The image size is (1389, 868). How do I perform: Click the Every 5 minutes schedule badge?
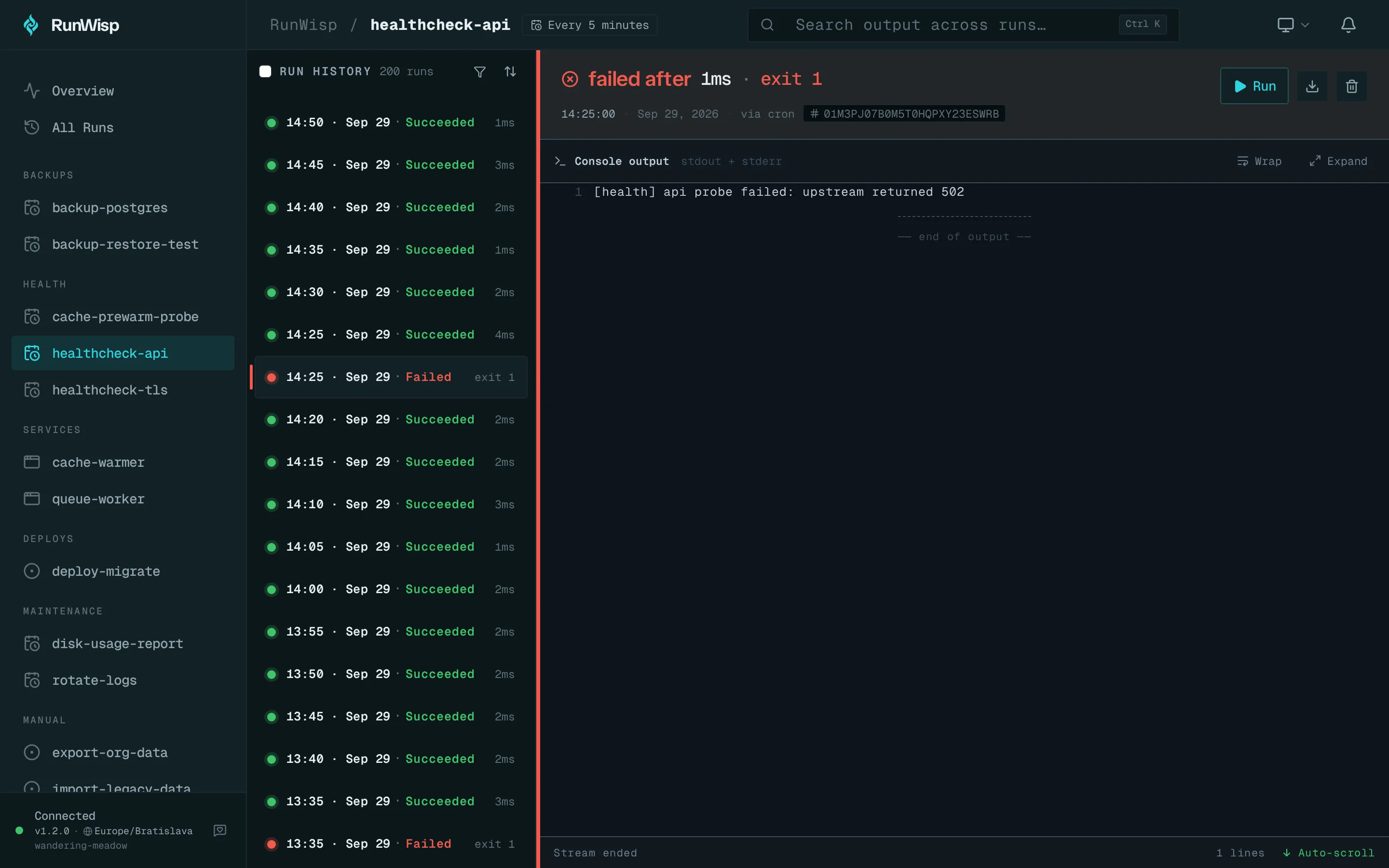pos(589,25)
